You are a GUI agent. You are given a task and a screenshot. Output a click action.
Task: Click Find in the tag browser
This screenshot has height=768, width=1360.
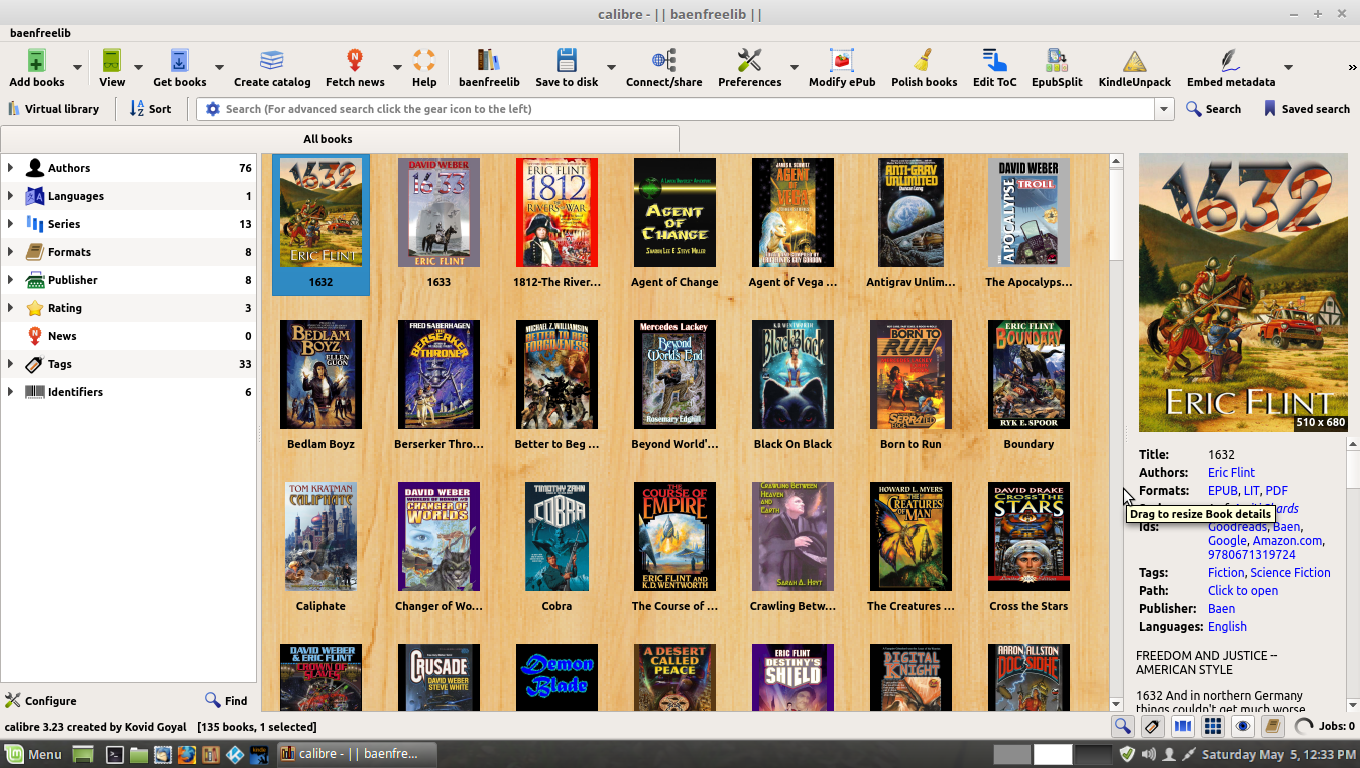[x=226, y=701]
